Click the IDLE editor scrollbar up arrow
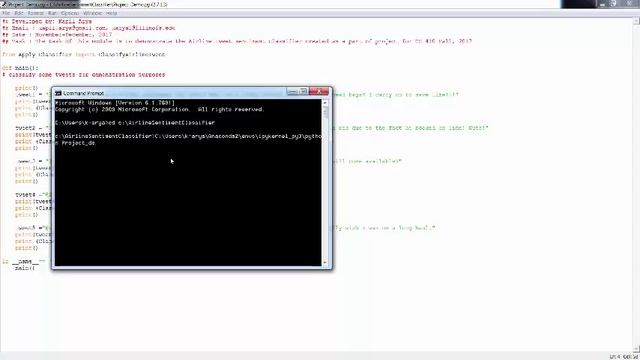Image resolution: width=640 pixels, height=360 pixels. tap(636, 20)
